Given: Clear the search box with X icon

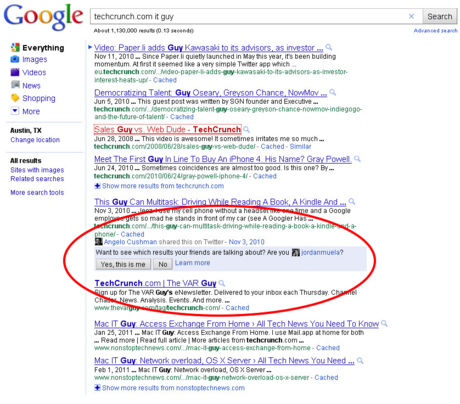Looking at the screenshot, I should (411, 16).
